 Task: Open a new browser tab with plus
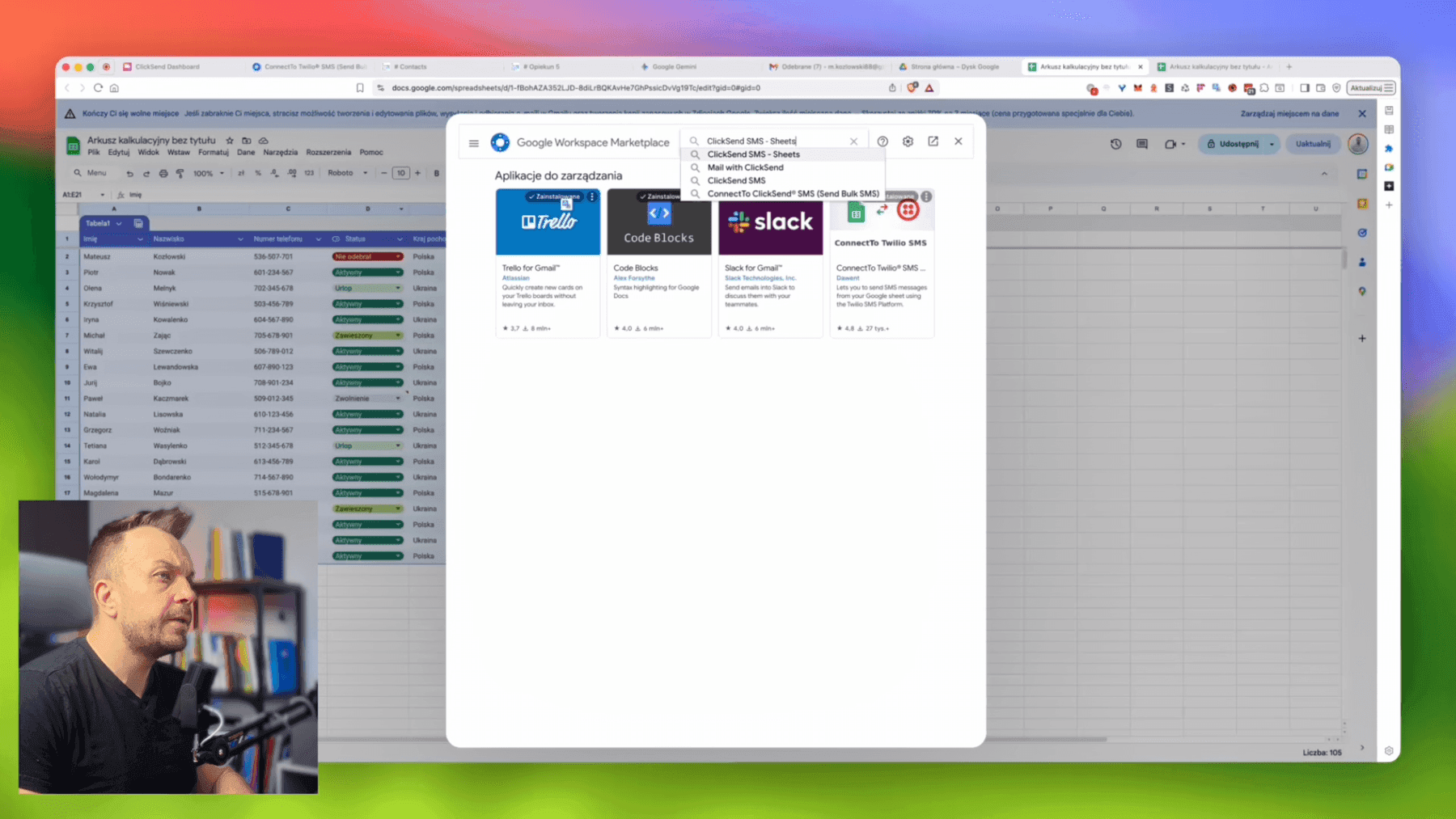[x=1289, y=67]
